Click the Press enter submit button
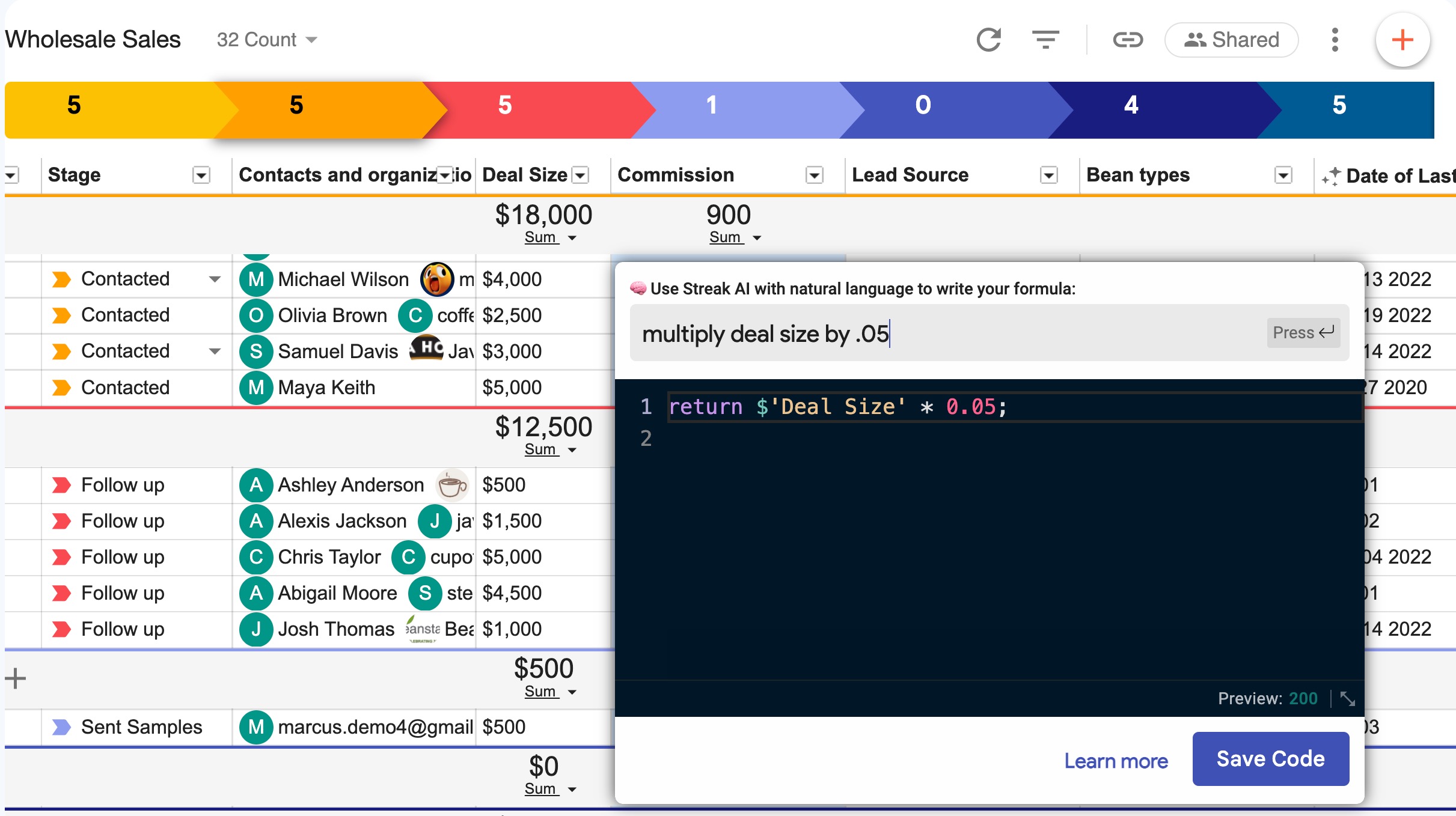Viewport: 1456px width, 816px height. click(x=1303, y=332)
